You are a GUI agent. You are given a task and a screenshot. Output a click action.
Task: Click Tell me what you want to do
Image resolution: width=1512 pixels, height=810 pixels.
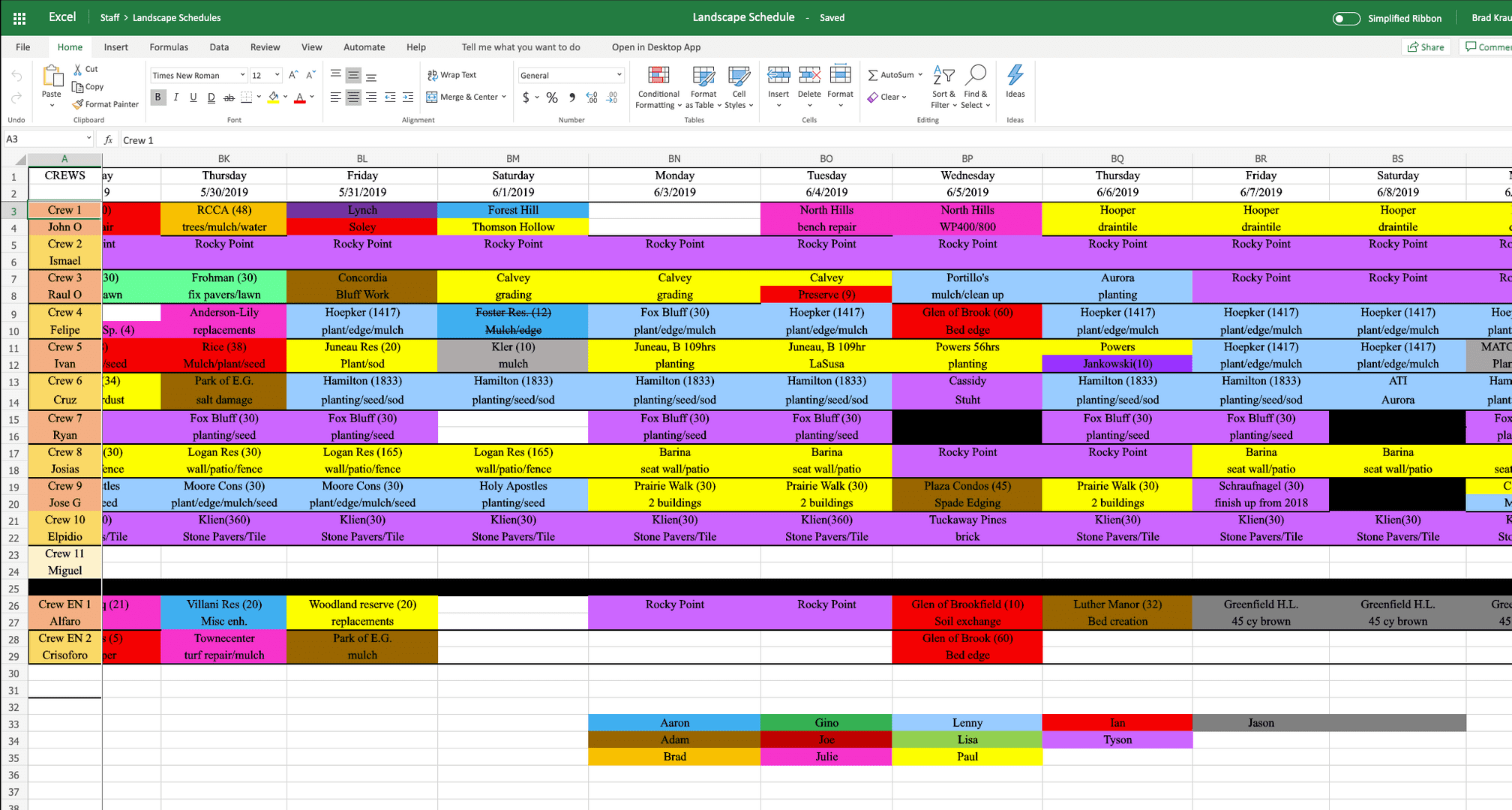520,47
